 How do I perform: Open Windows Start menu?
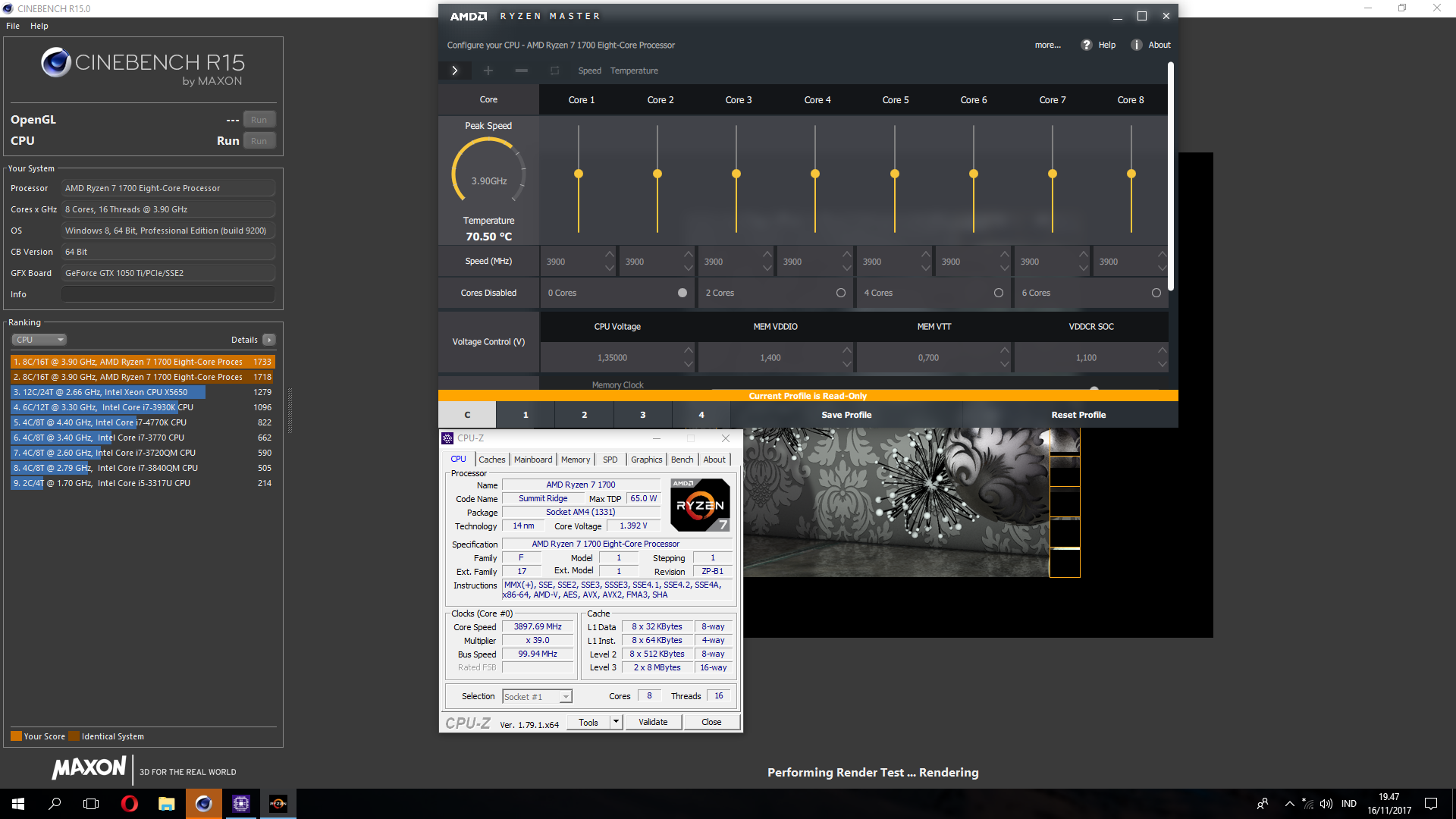pos(18,804)
